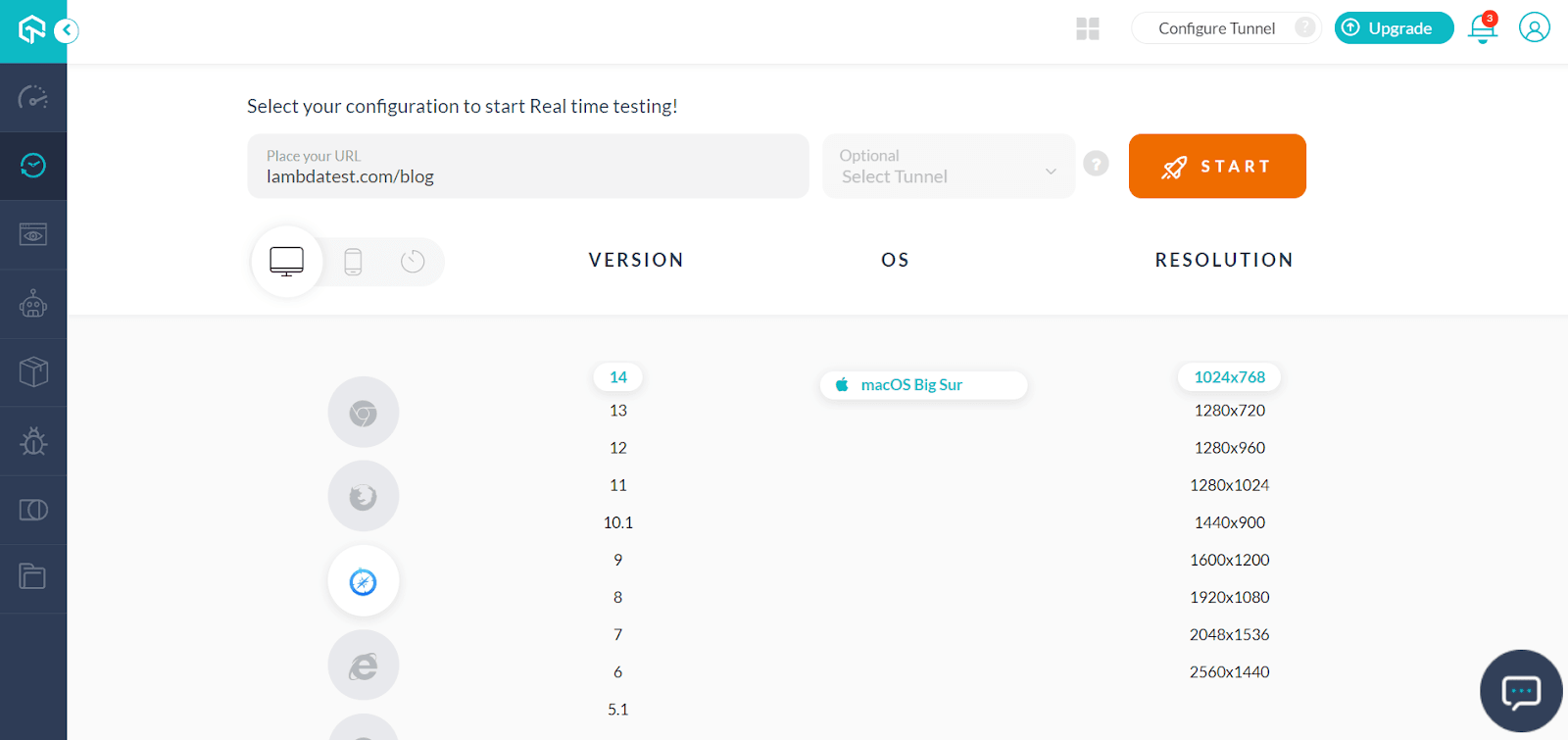The width and height of the screenshot is (1568, 740).
Task: Select Safari version 13
Action: pos(618,411)
